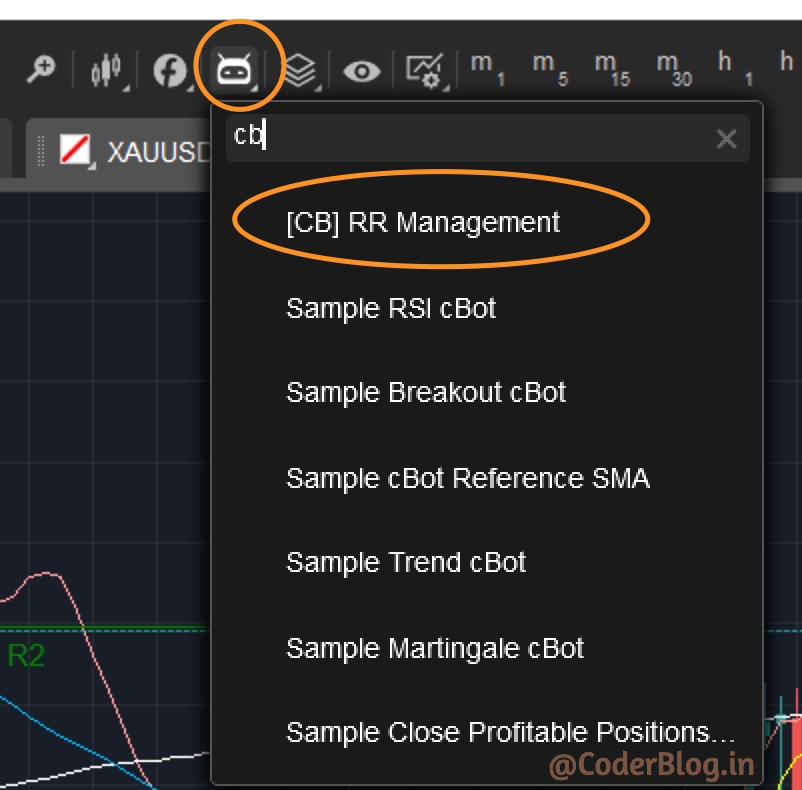Select the m30 timeframe
This screenshot has height=790, width=802.
click(x=675, y=68)
